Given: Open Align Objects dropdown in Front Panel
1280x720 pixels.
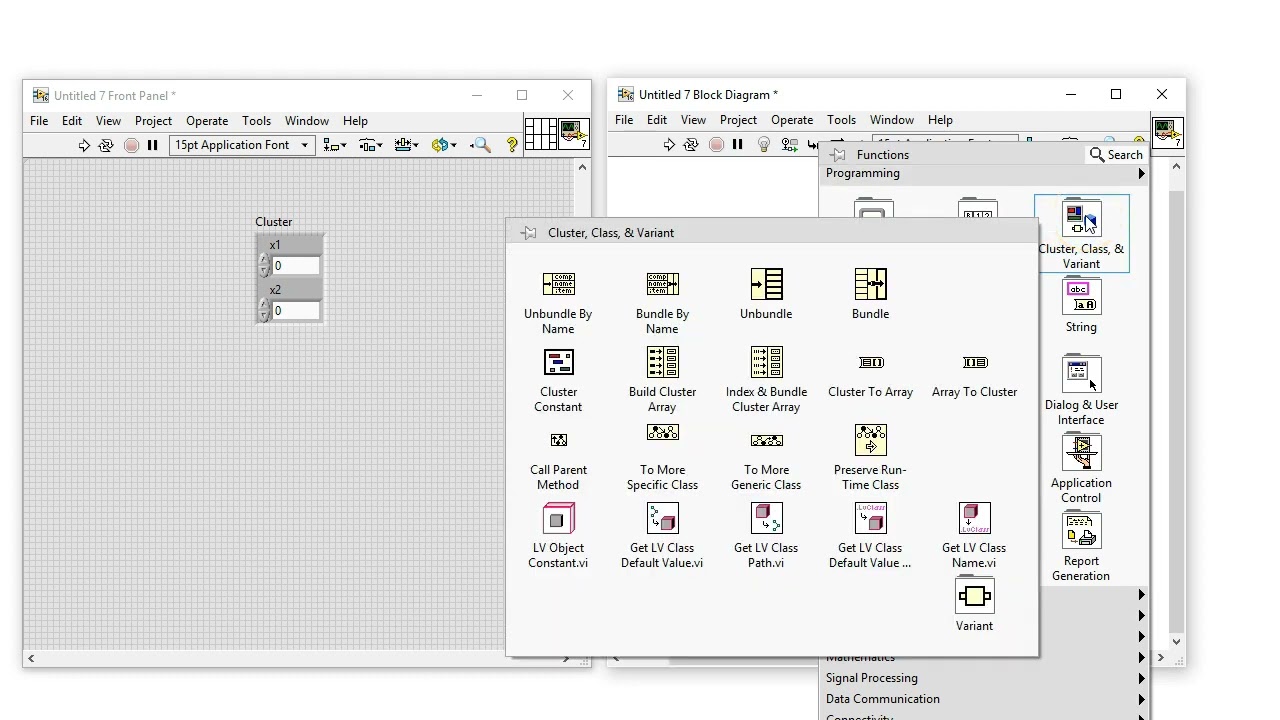Looking at the screenshot, I should point(334,145).
